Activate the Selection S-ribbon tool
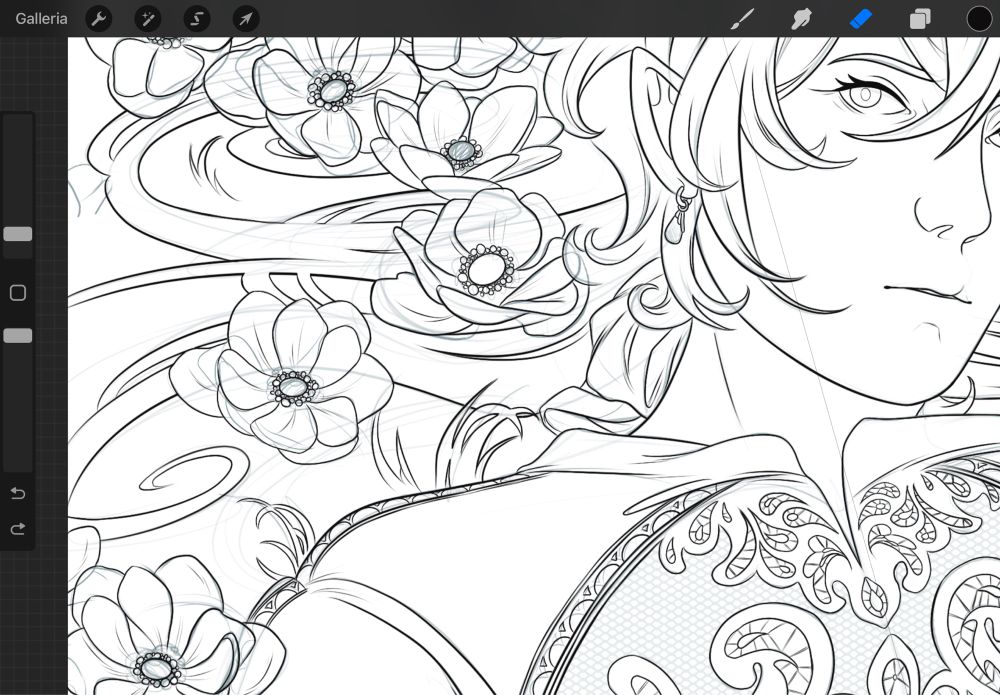This screenshot has height=695, width=1000. [196, 18]
